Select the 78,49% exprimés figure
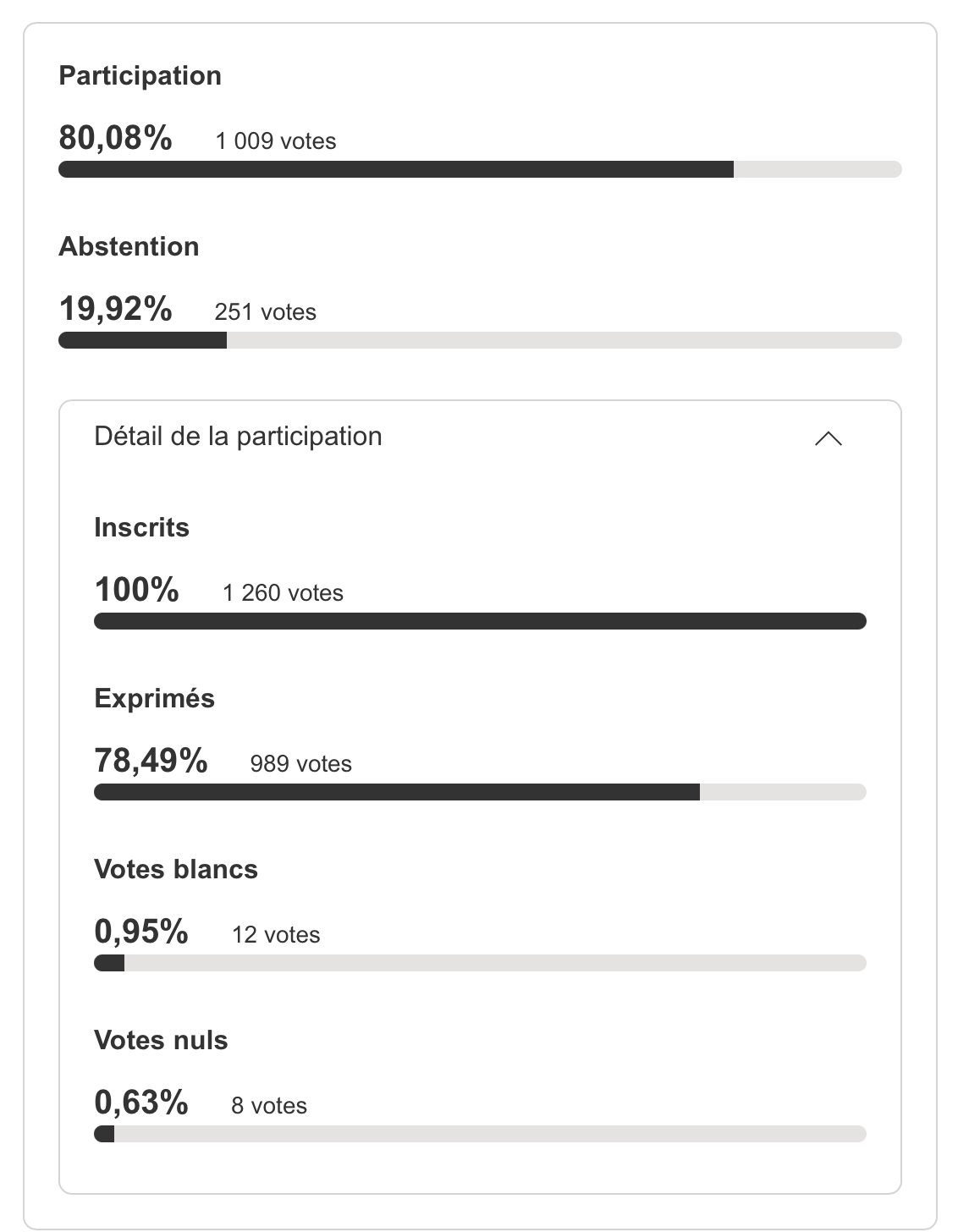 [151, 761]
